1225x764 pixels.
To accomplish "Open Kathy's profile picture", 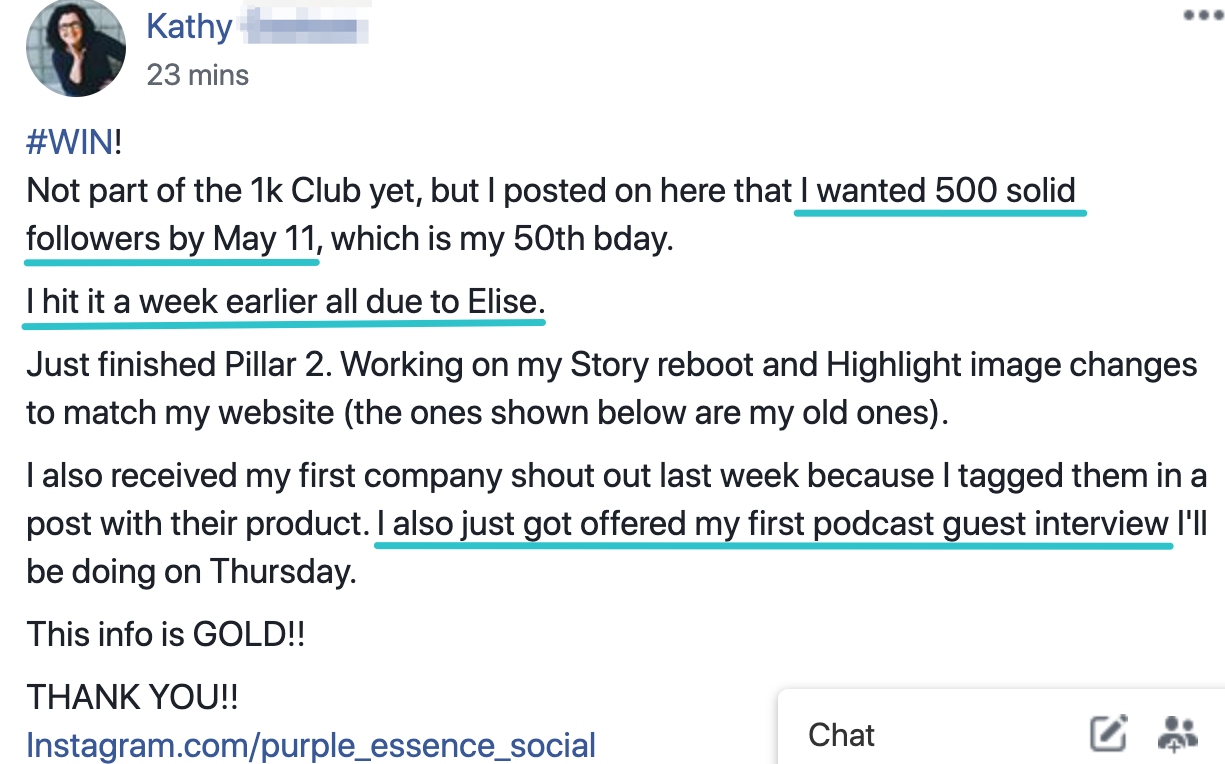I will [x=76, y=47].
